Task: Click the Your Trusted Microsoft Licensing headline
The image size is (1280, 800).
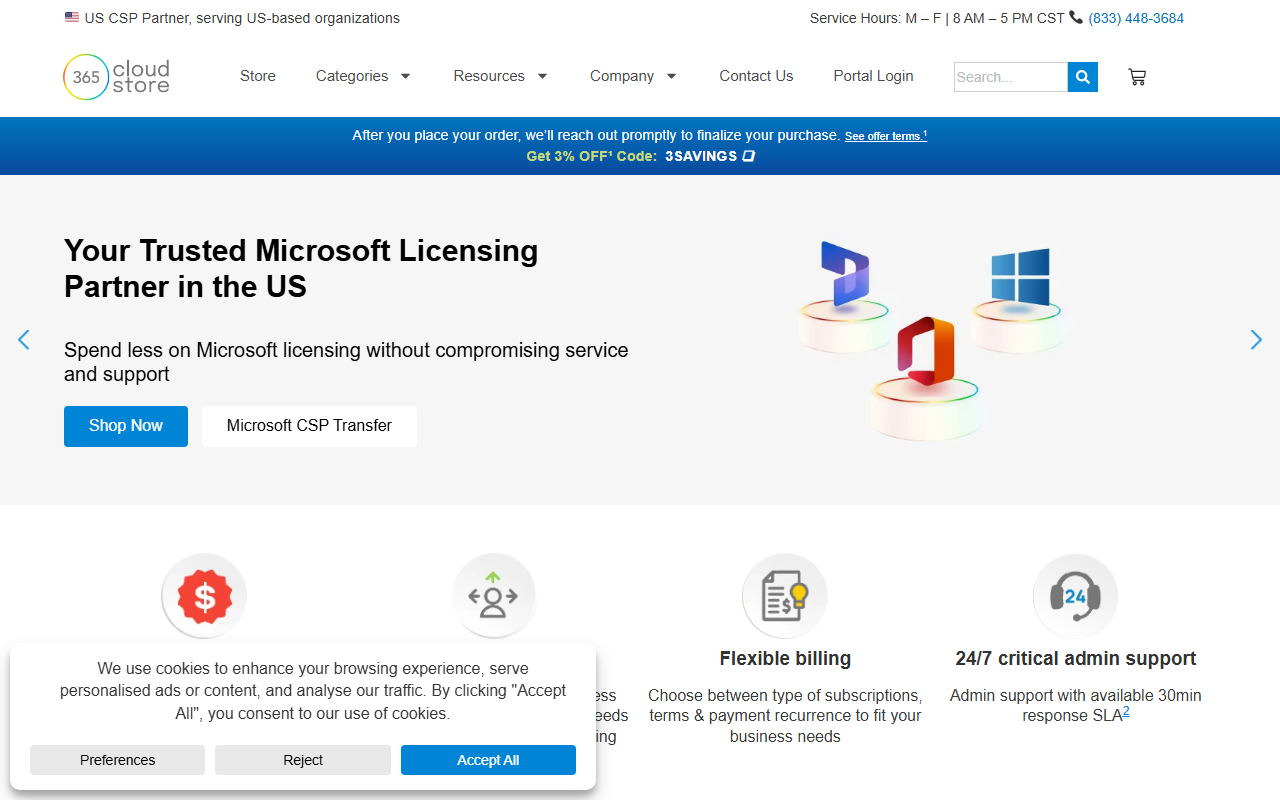Action: pos(301,268)
